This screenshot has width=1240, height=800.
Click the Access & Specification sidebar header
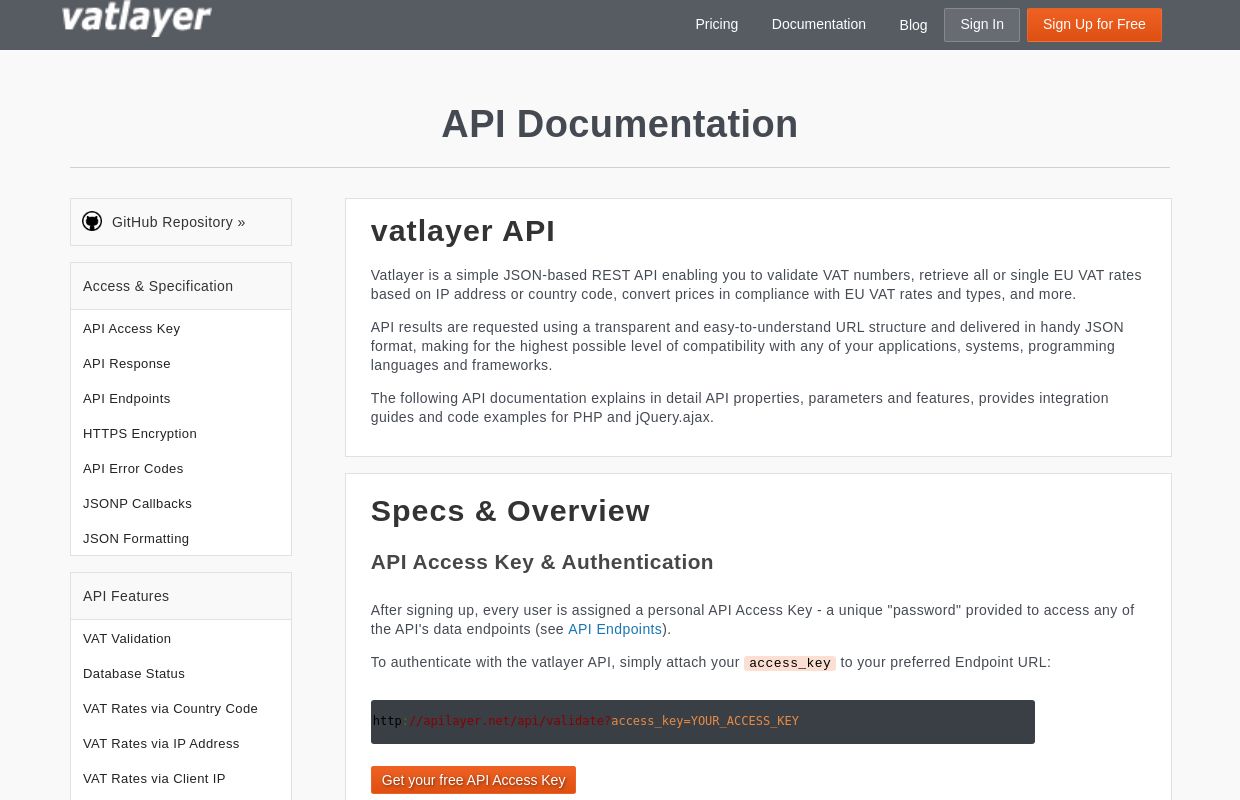[x=181, y=286]
